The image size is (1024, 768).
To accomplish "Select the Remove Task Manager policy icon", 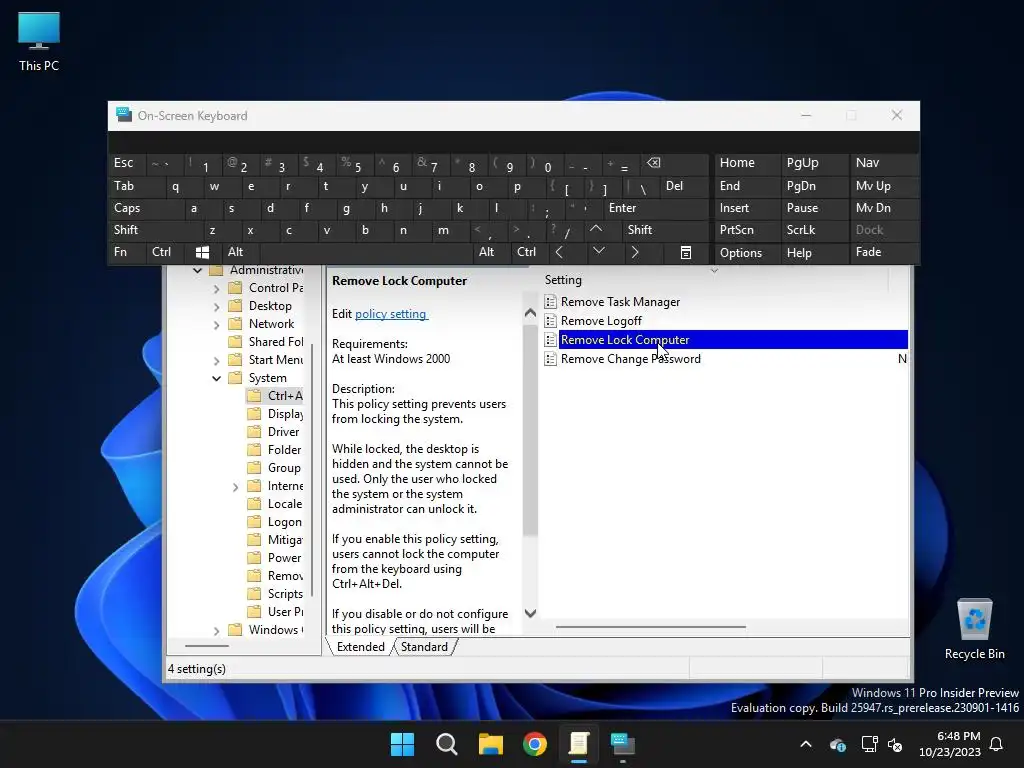I will 551,302.
